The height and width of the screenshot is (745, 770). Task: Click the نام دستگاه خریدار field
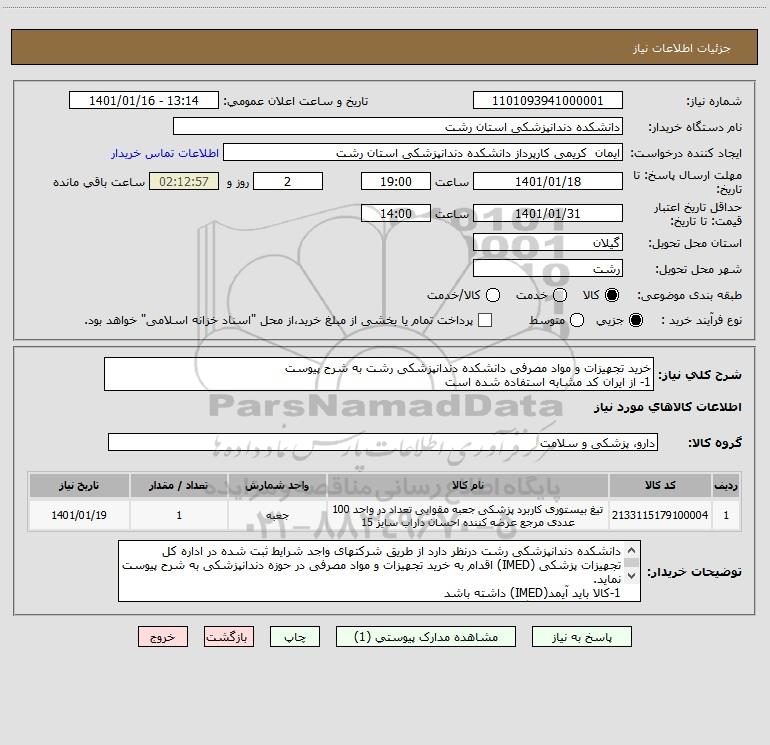click(398, 126)
